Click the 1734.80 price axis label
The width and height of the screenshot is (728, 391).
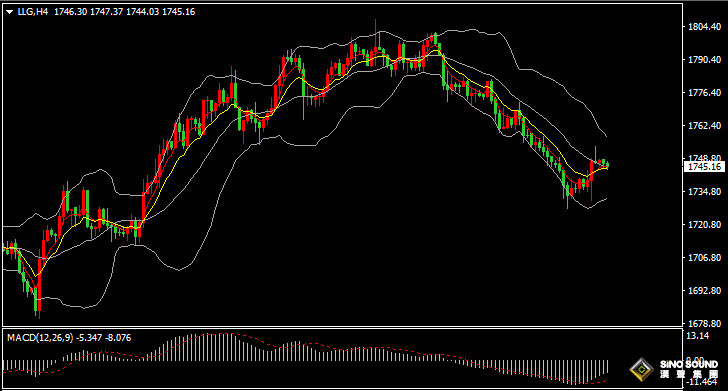704,191
